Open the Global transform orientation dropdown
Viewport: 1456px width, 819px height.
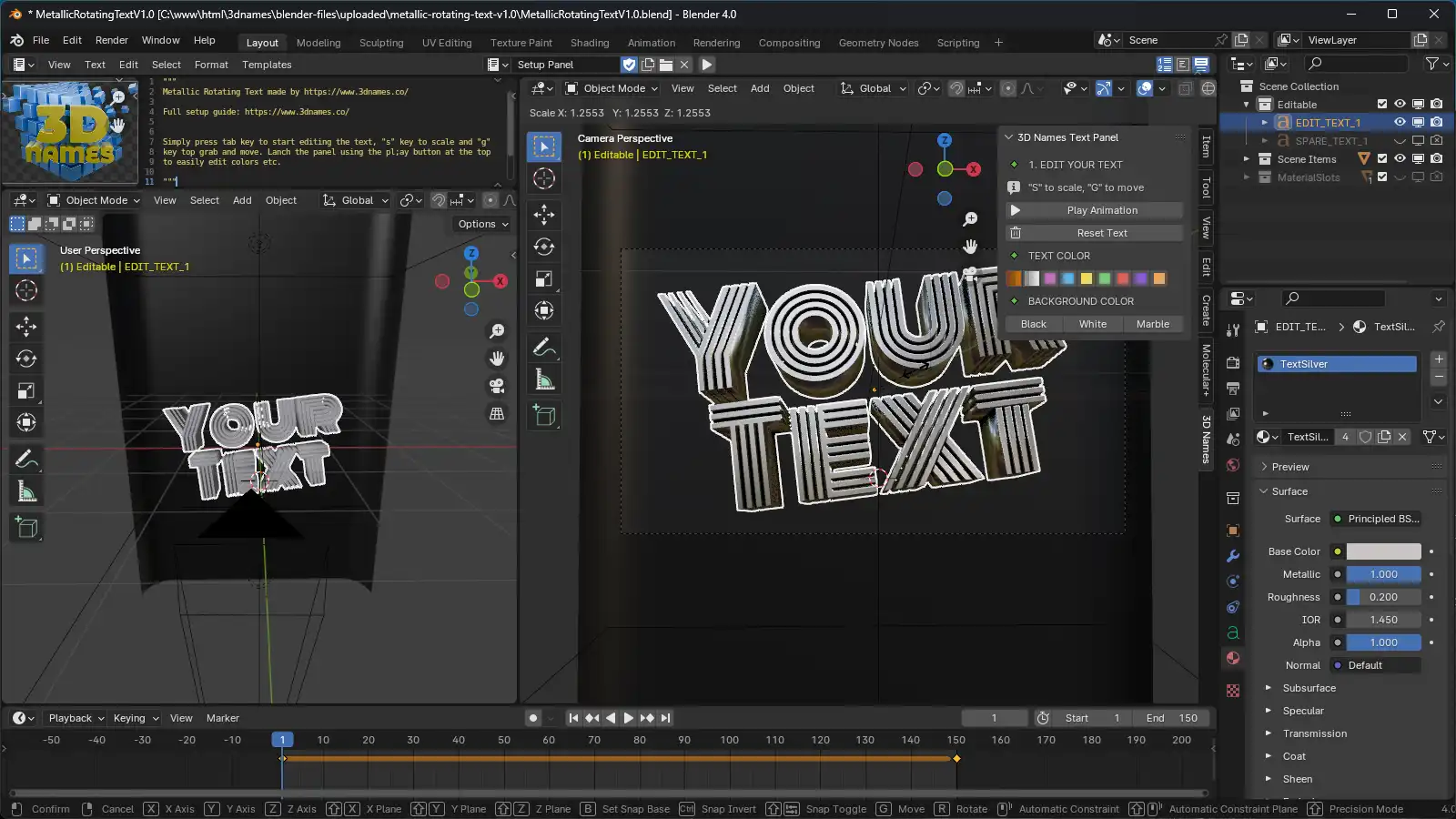874,88
